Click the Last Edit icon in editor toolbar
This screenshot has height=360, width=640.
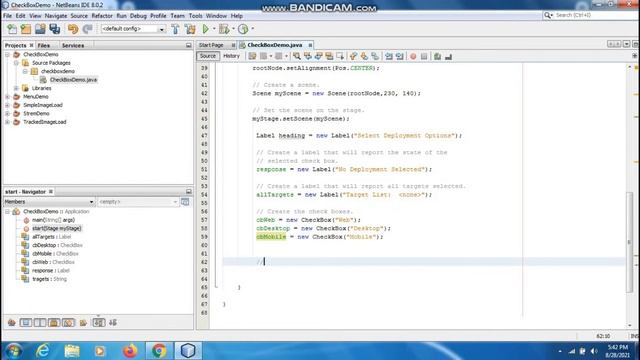pyautogui.click(x=252, y=56)
